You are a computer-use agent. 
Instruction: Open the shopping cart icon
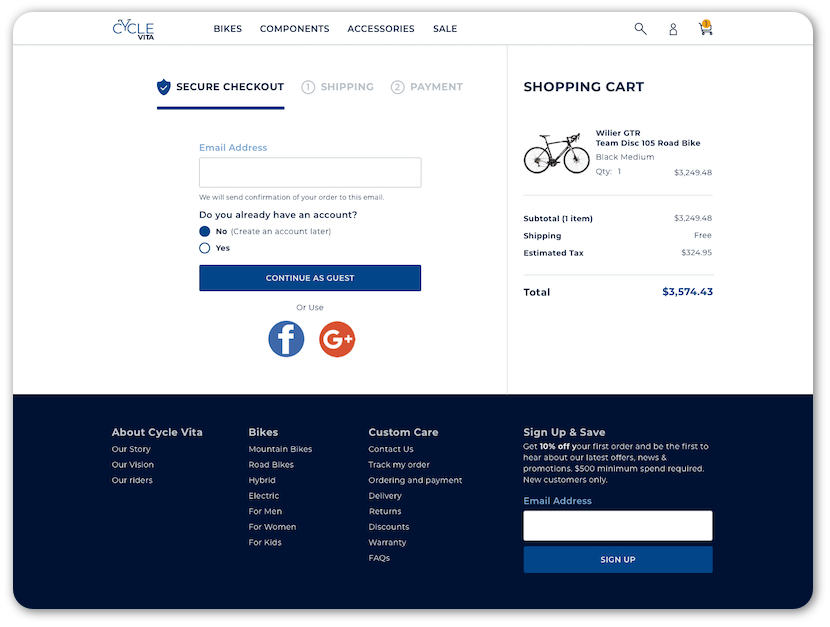[x=705, y=28]
